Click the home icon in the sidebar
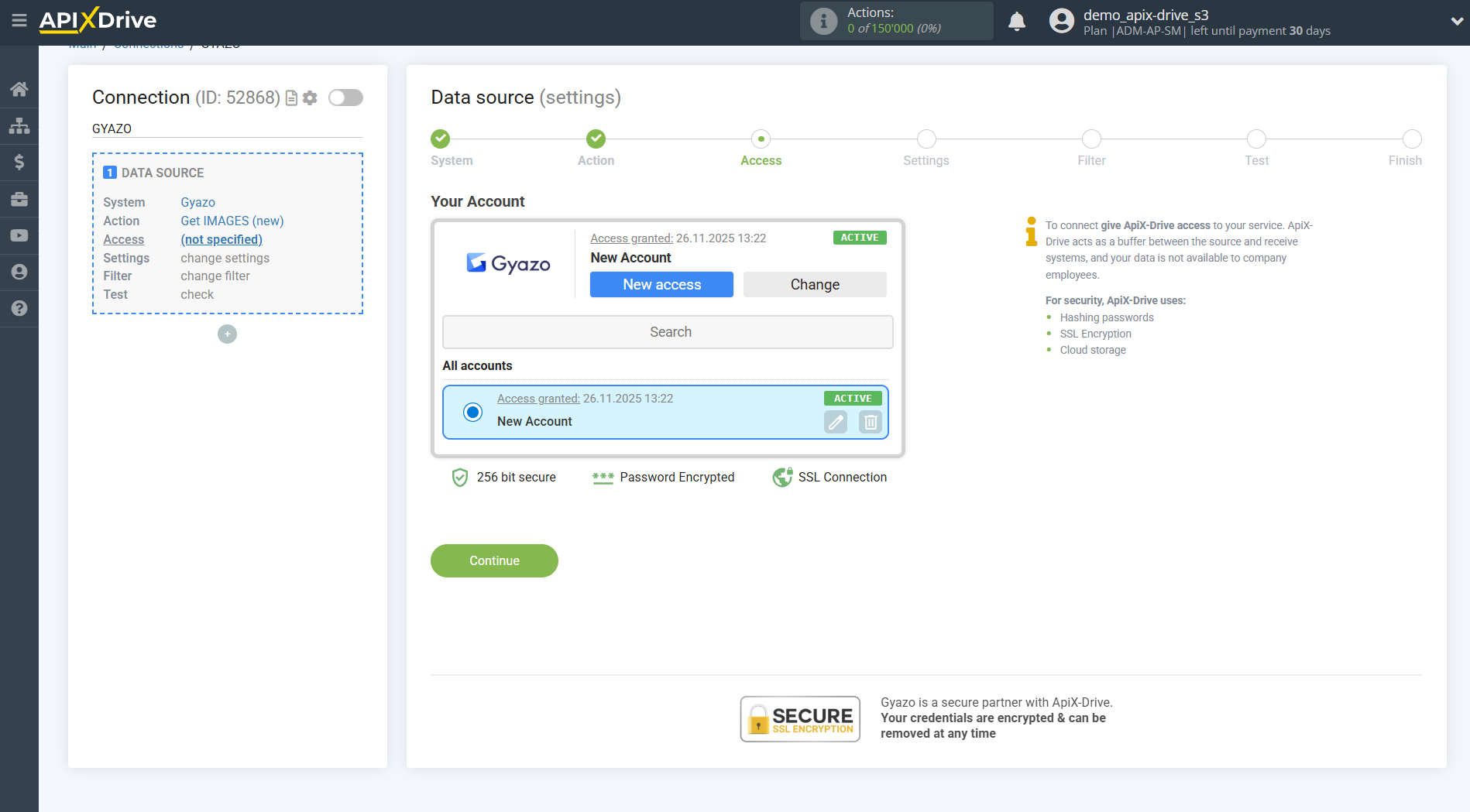The width and height of the screenshot is (1470, 812). point(19,88)
